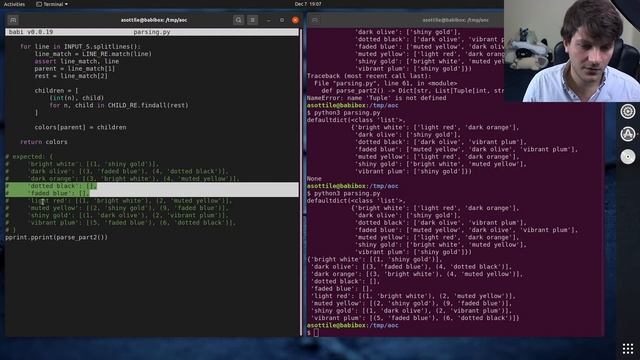The image size is (640, 360).
Task: Click the new tab icon in left terminal
Action: click(13, 20)
